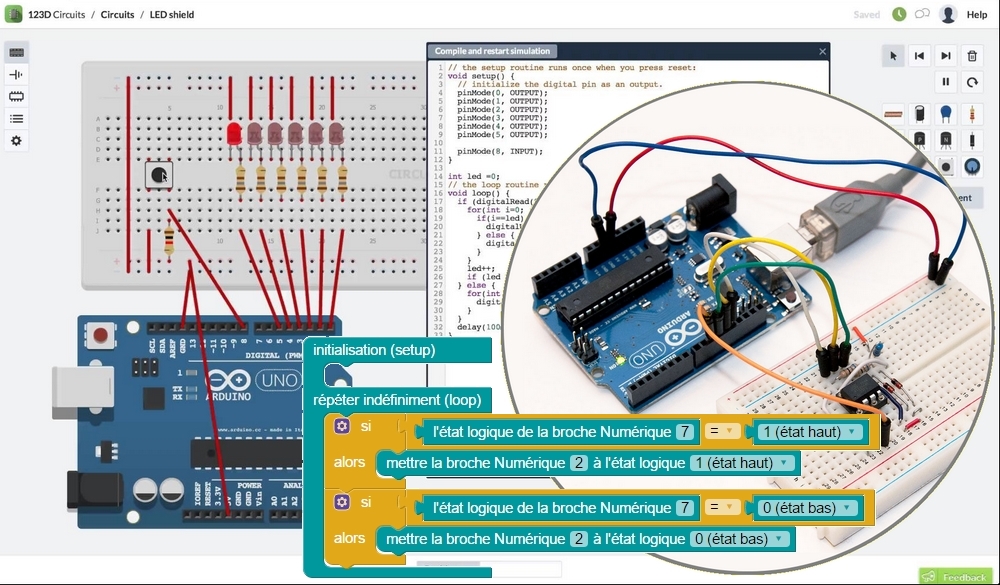
Task: Click code line void setup() {
Action: 481,76
